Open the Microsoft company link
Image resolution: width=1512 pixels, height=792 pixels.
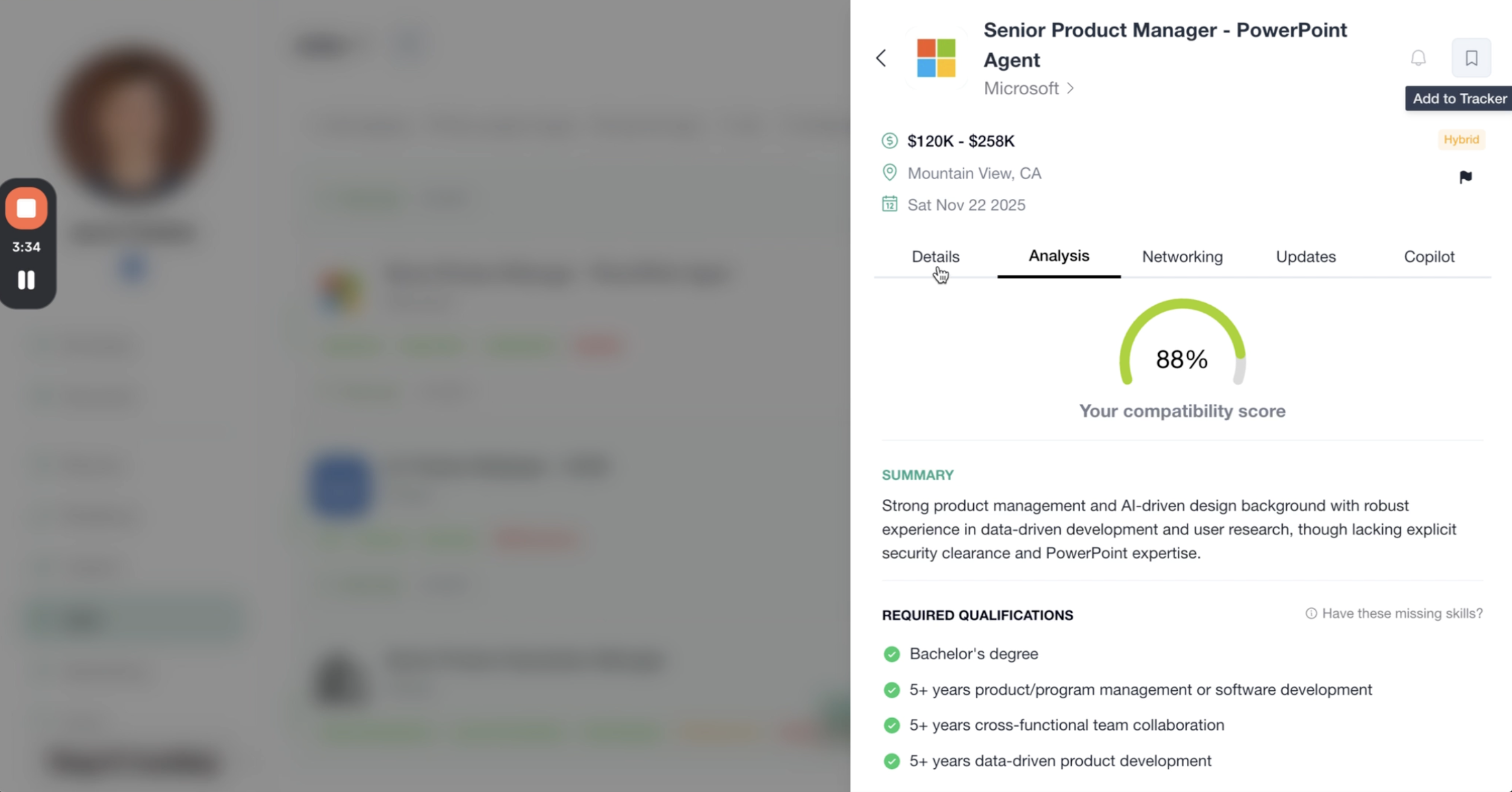click(x=1029, y=88)
